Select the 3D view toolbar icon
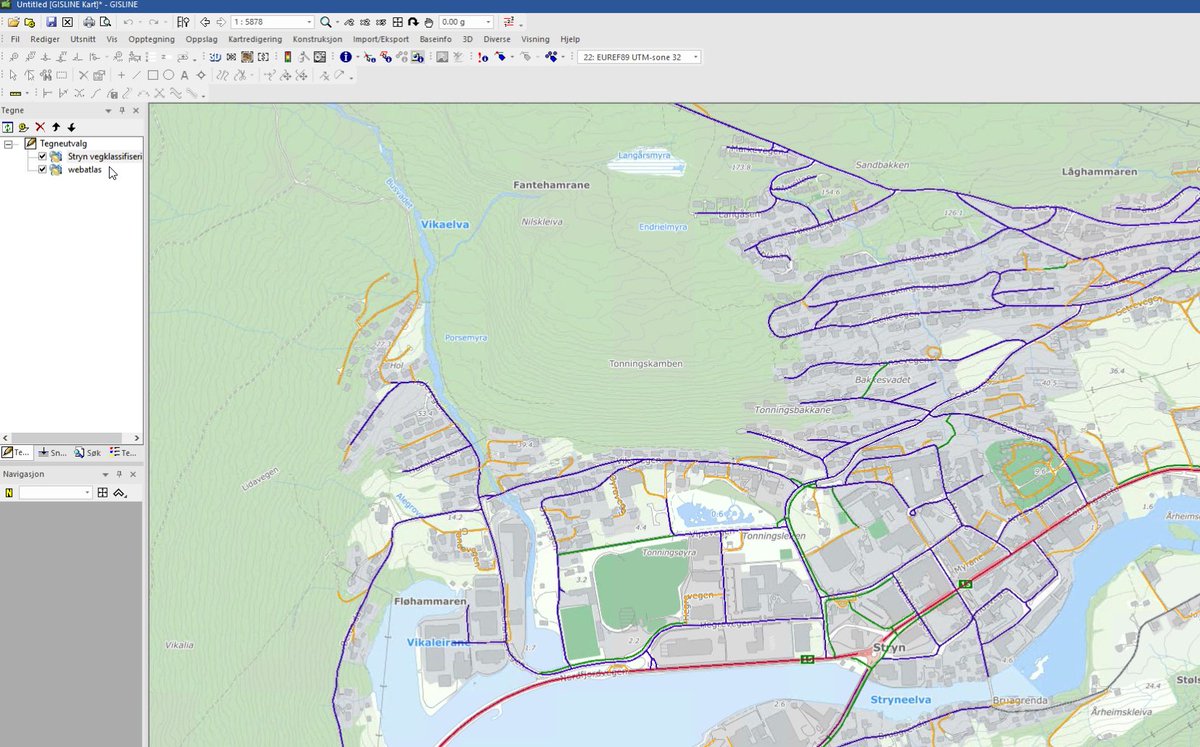1200x747 pixels. 216,57
